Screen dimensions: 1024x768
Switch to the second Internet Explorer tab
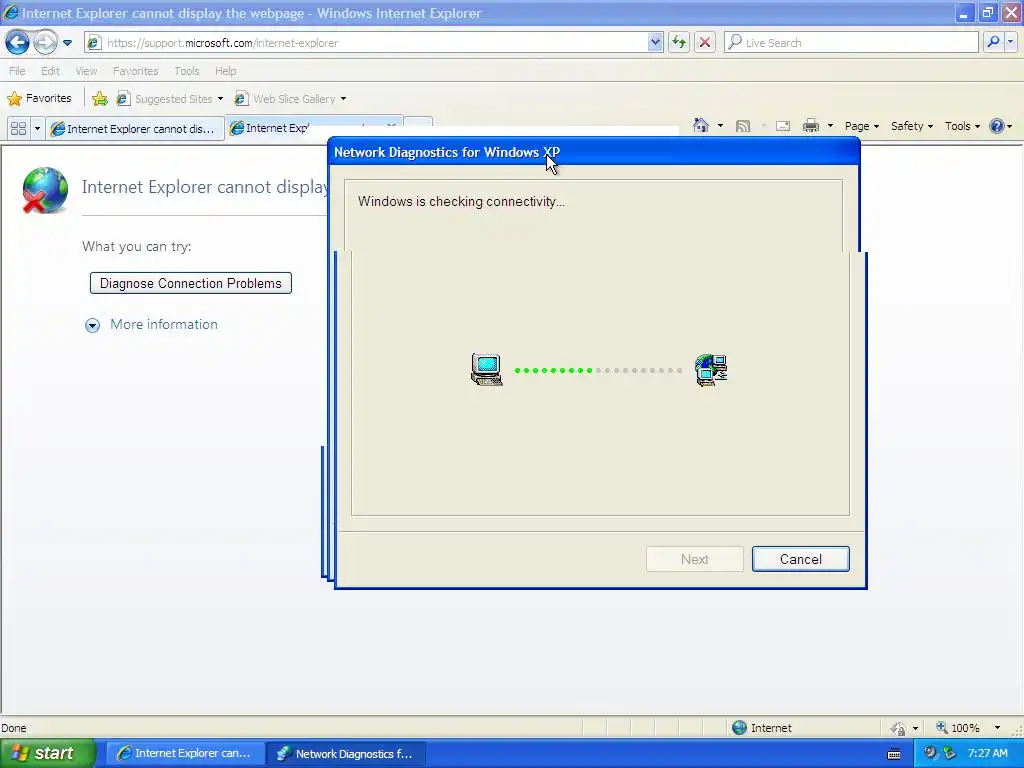pyautogui.click(x=274, y=128)
